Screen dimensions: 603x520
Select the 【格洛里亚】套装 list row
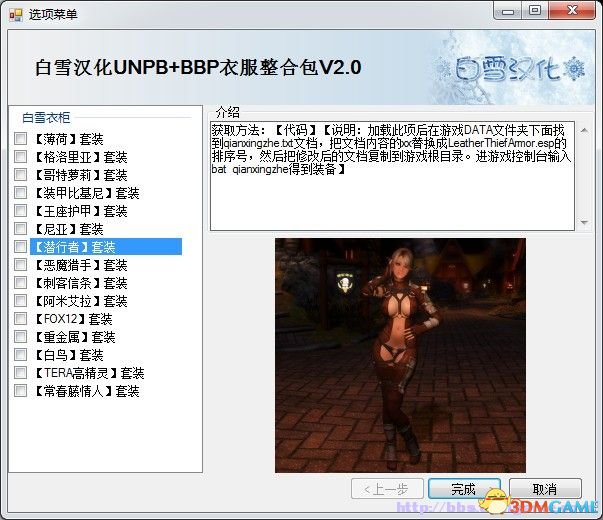click(81, 157)
